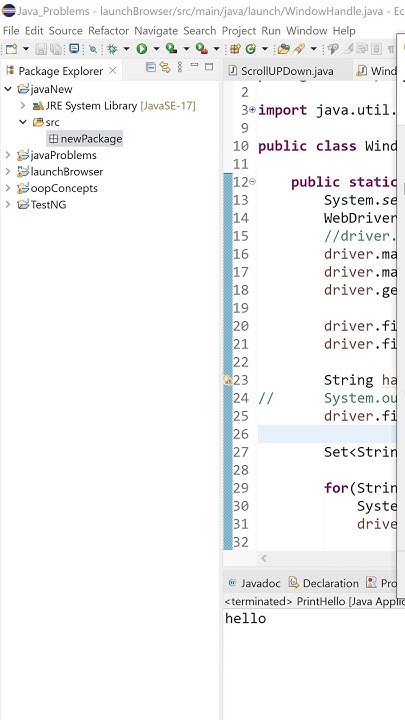This screenshot has height=720, width=405.
Task: Expand the JRE System Library node
Action: click(22, 106)
